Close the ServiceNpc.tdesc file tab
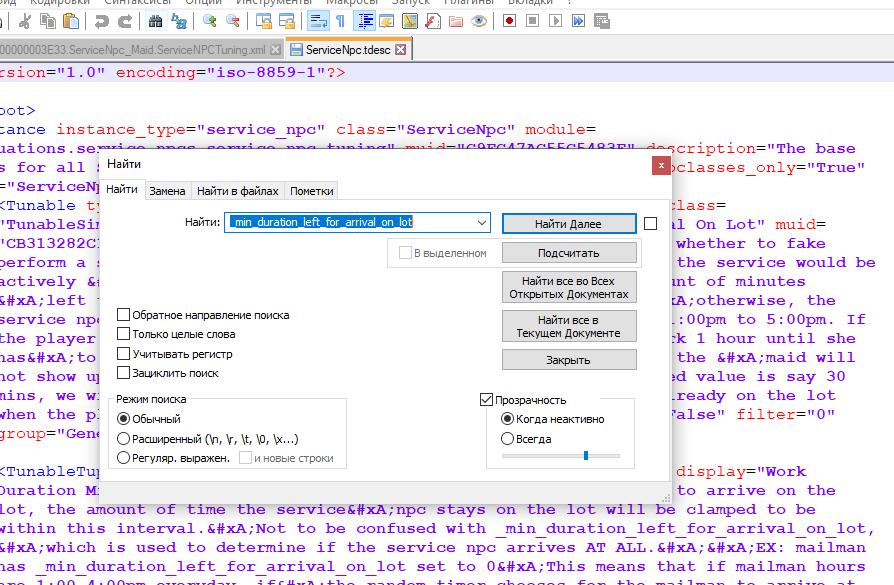894x585 pixels. 401,50
